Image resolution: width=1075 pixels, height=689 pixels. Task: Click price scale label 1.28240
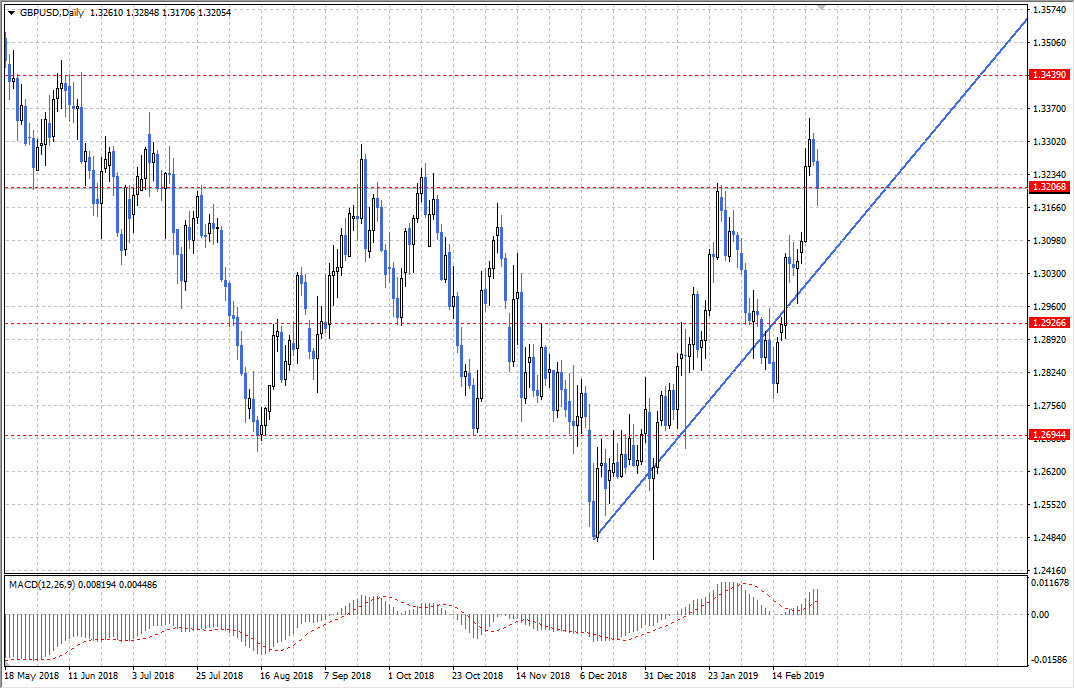(x=1050, y=373)
